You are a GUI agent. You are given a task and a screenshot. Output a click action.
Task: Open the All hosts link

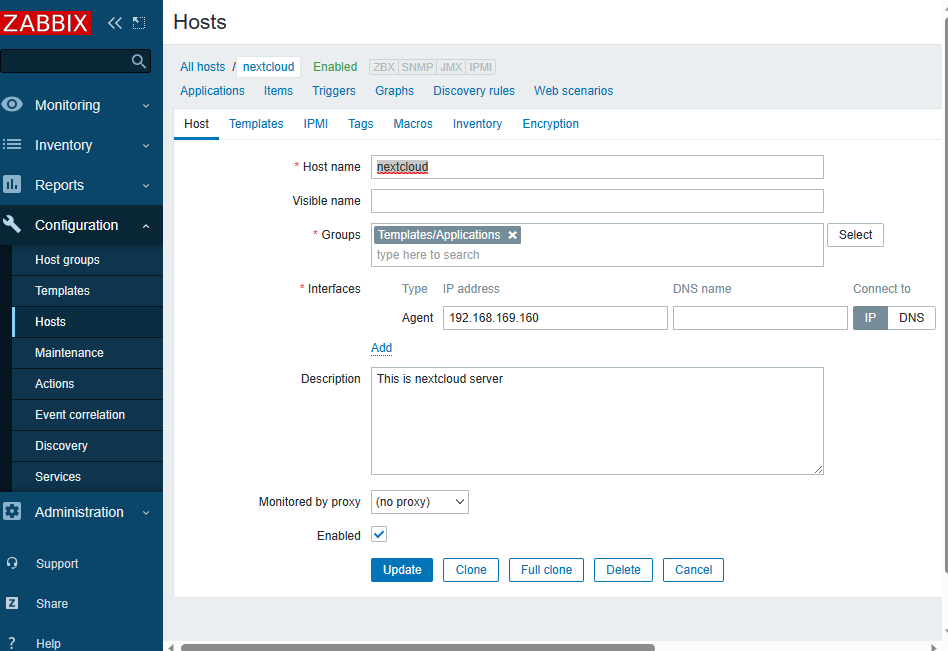pos(203,67)
